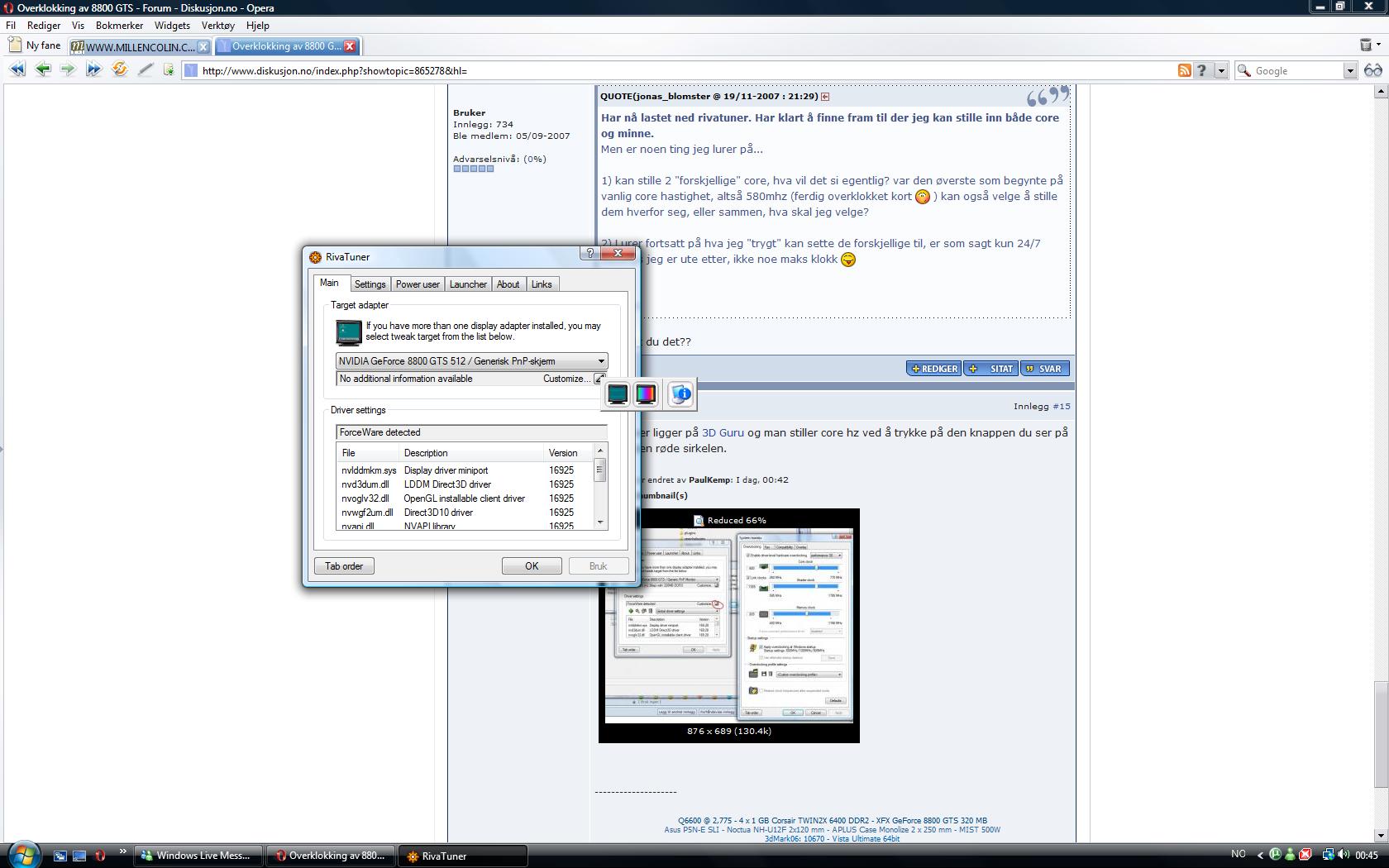Go forward with the green right arrow
The width and height of the screenshot is (1389, 868).
pyautogui.click(x=68, y=70)
